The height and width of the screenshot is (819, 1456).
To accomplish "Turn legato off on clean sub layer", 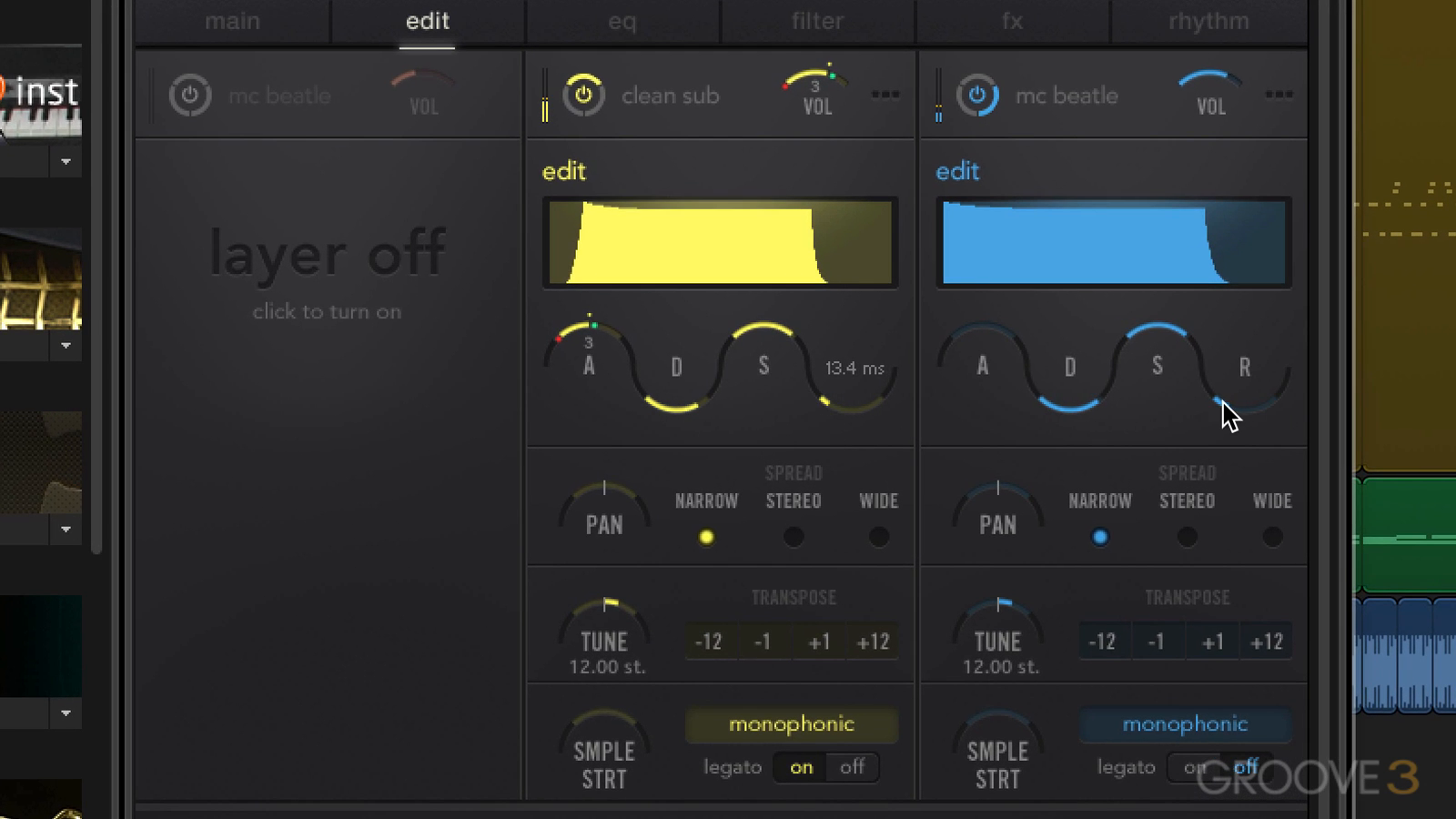I will [852, 767].
